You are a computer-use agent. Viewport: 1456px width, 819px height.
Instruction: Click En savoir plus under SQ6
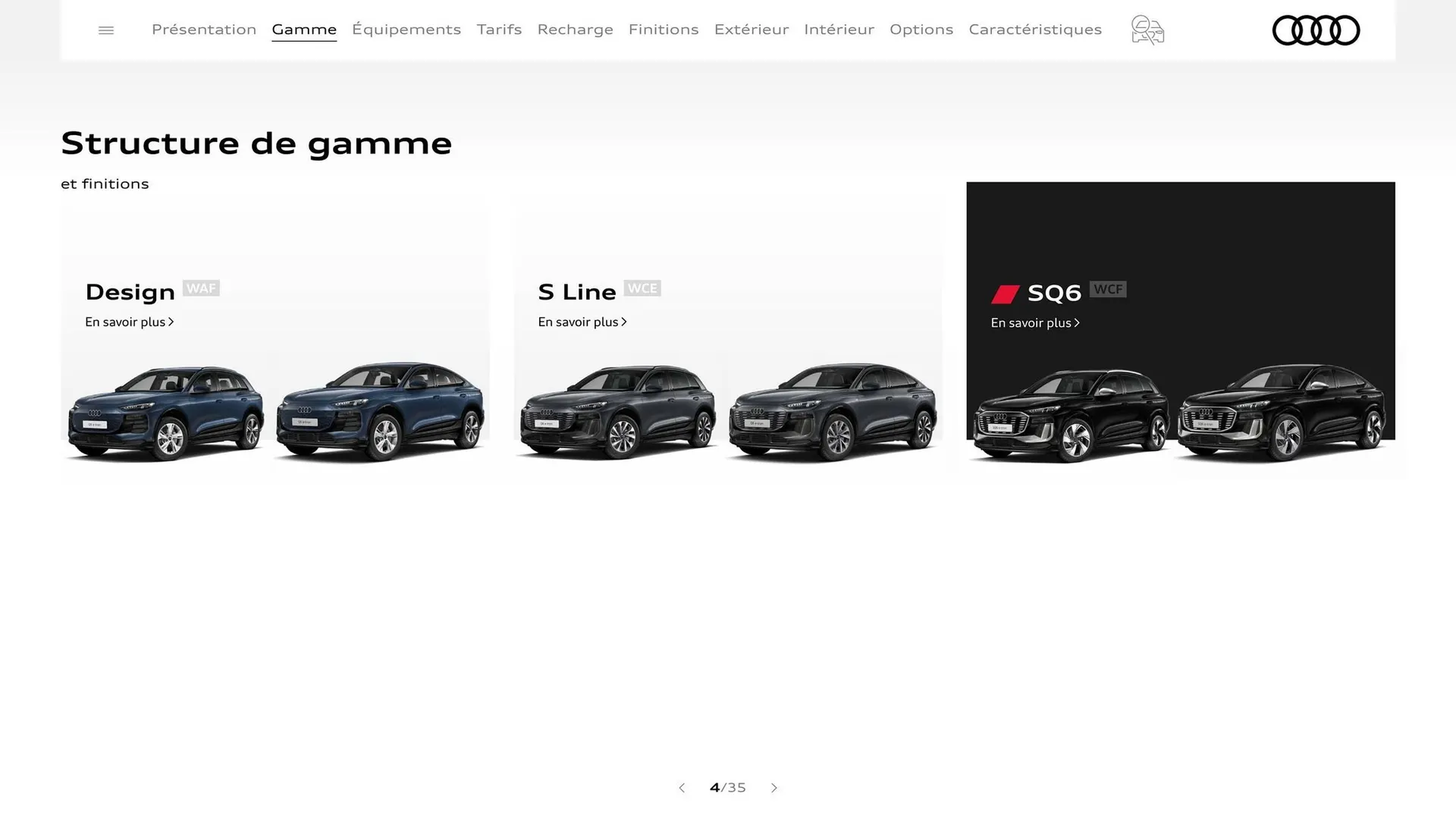click(1031, 322)
